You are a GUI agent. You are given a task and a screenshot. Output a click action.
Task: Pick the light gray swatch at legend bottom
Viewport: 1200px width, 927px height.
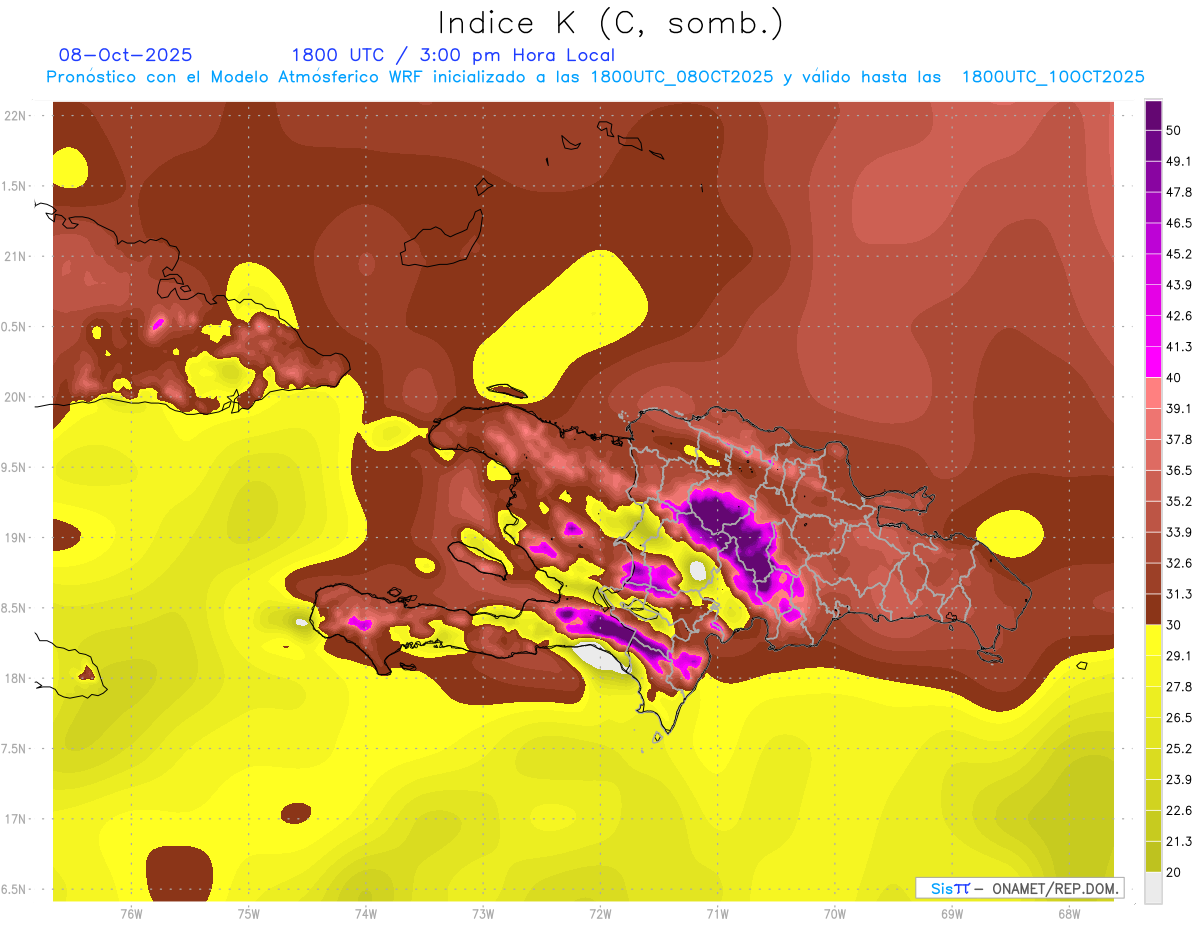tap(1153, 888)
